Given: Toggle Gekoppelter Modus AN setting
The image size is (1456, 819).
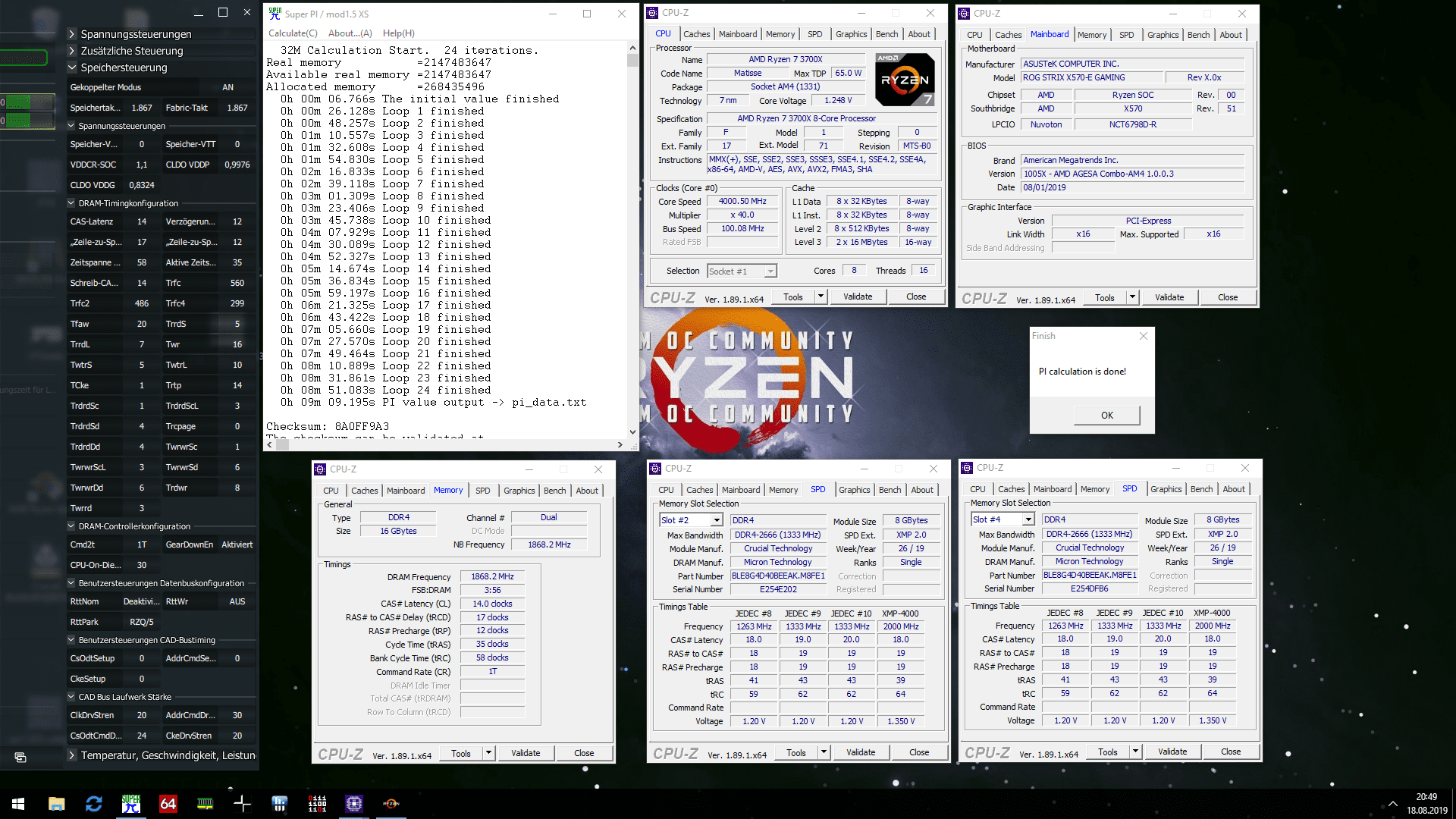Looking at the screenshot, I should (227, 87).
